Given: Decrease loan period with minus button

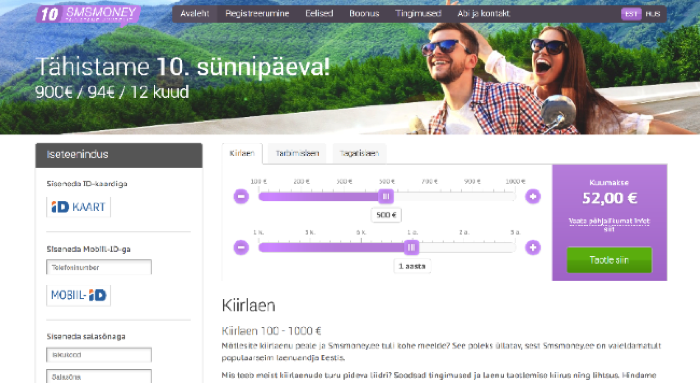Looking at the screenshot, I should pos(241,247).
